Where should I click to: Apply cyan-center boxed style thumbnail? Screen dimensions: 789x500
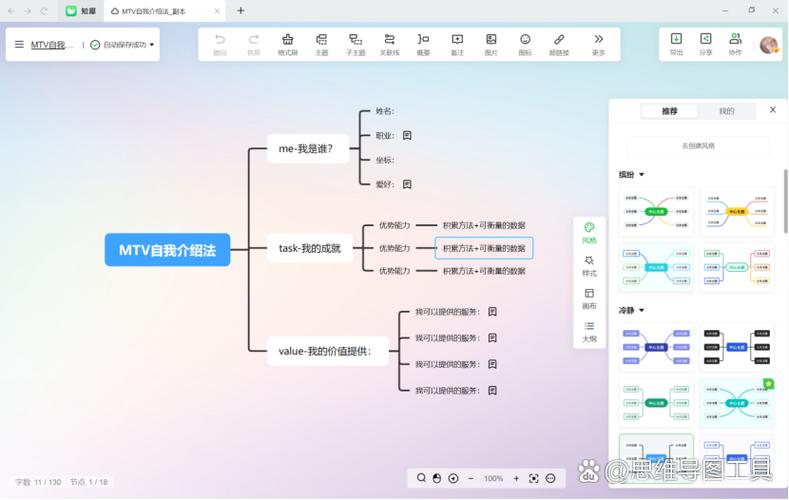(x=656, y=267)
